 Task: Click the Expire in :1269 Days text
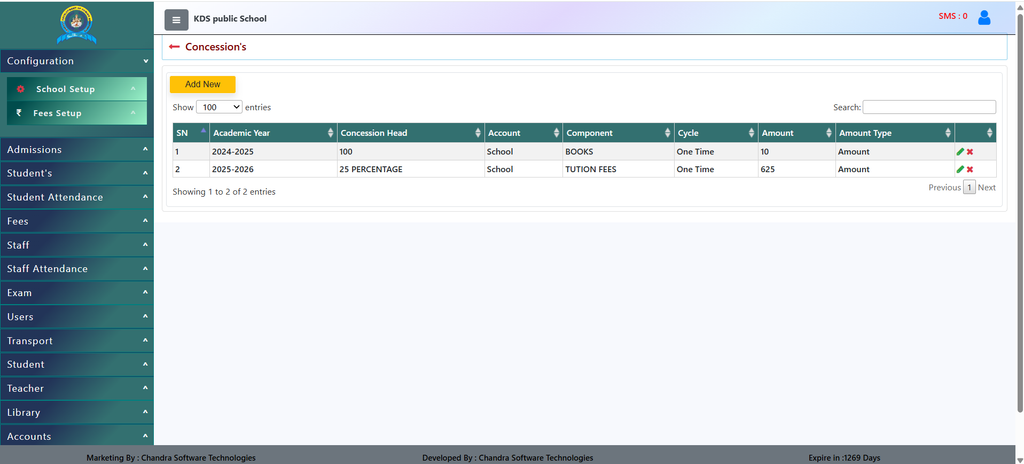pos(844,458)
